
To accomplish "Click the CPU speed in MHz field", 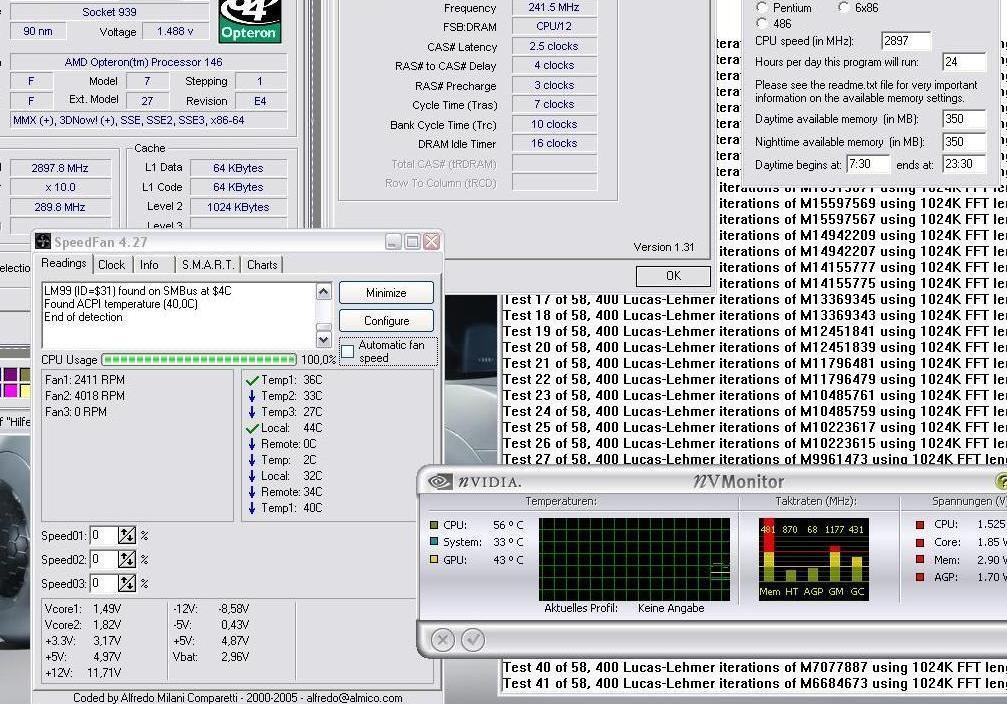I will 906,41.
